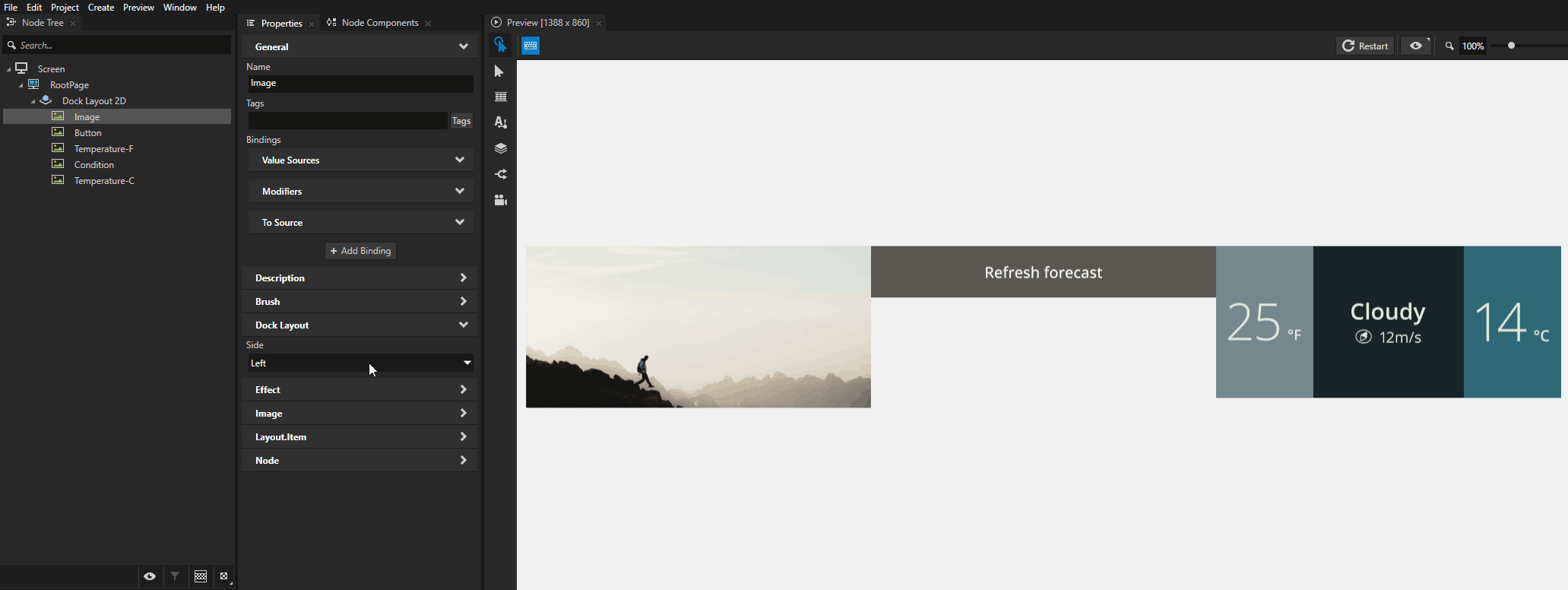1568x590 pixels.
Task: Choose the grid layout tool icon
Action: [500, 97]
